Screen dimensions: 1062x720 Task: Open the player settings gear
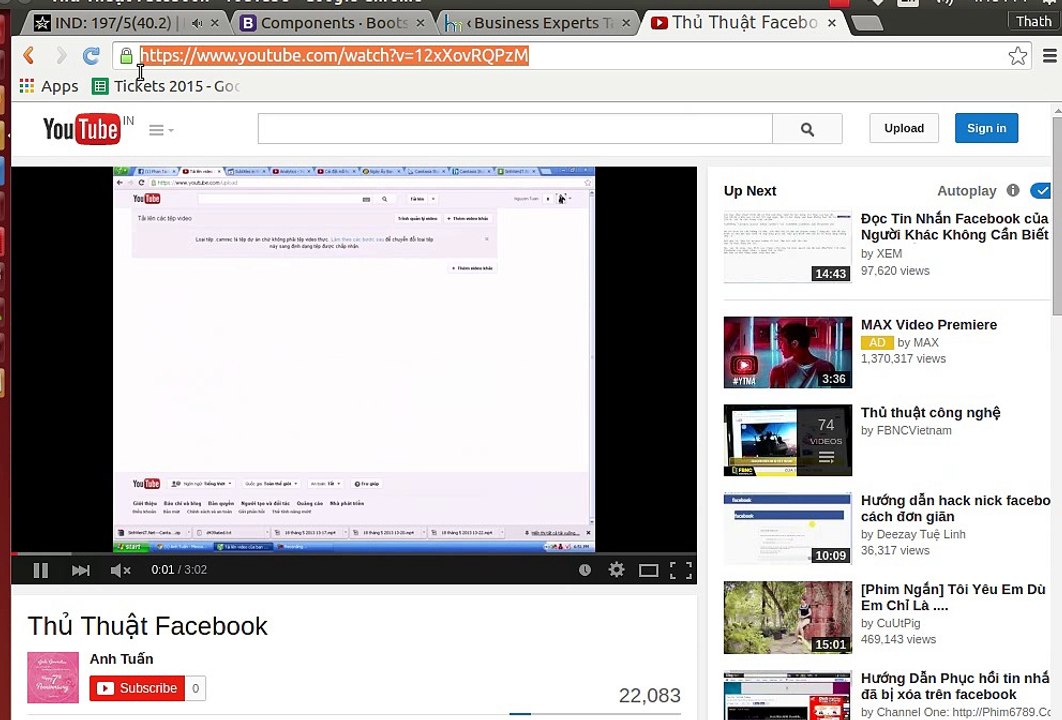[616, 570]
